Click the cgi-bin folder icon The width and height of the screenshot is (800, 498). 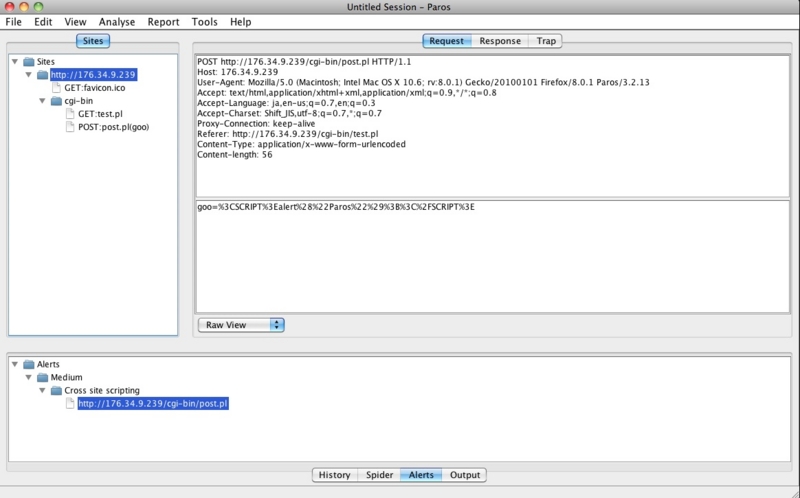coord(56,101)
